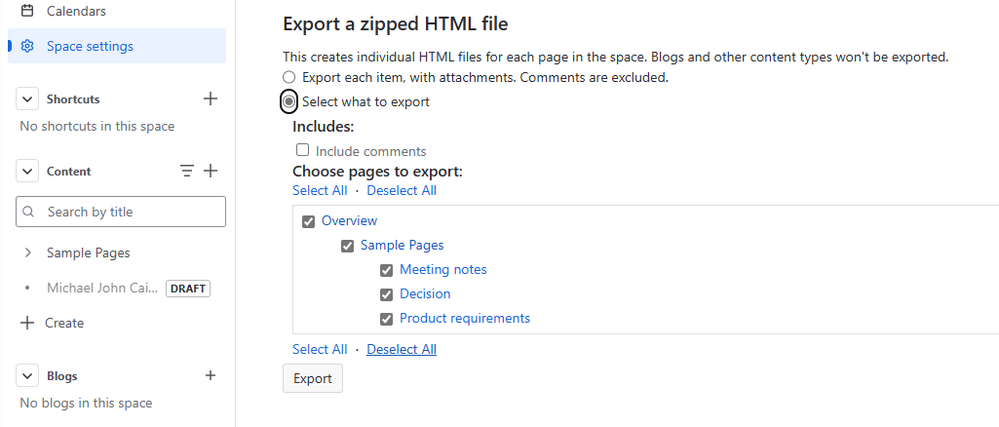The width and height of the screenshot is (999, 427).
Task: Add a blog using the plus icon
Action: (210, 375)
